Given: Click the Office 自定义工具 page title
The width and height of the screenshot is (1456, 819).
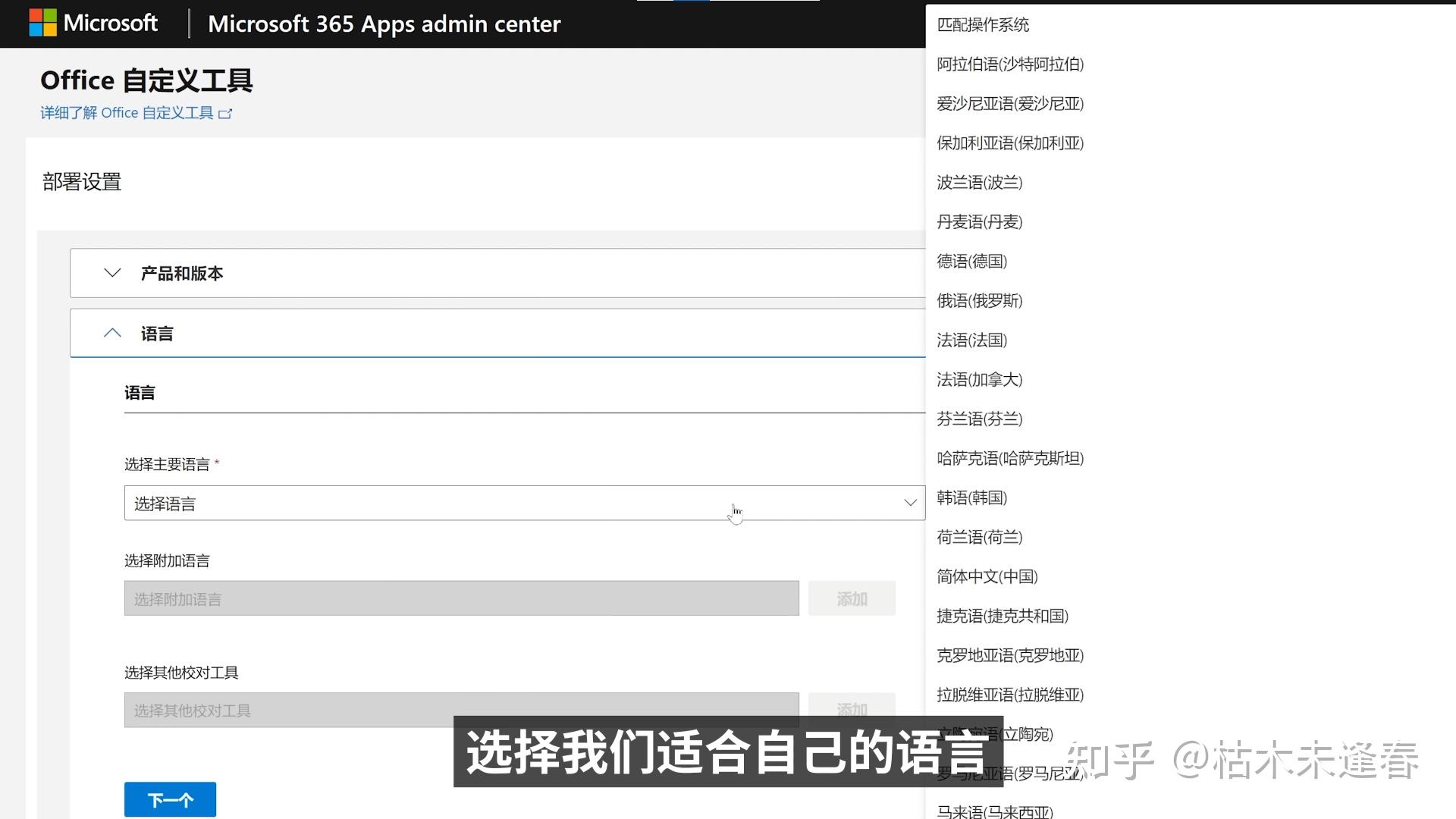Looking at the screenshot, I should click(146, 80).
